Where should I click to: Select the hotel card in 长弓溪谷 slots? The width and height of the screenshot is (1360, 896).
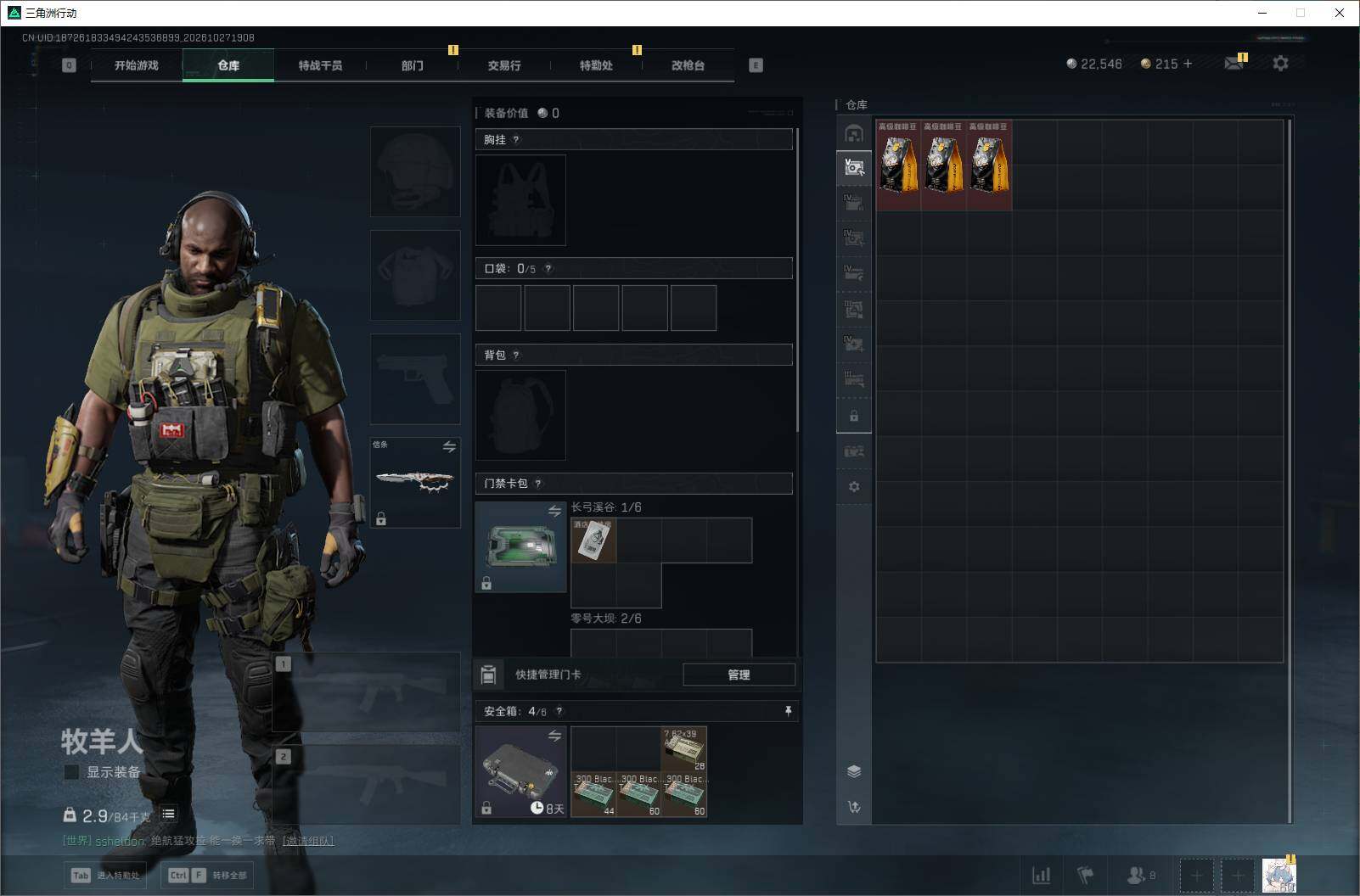click(x=593, y=540)
